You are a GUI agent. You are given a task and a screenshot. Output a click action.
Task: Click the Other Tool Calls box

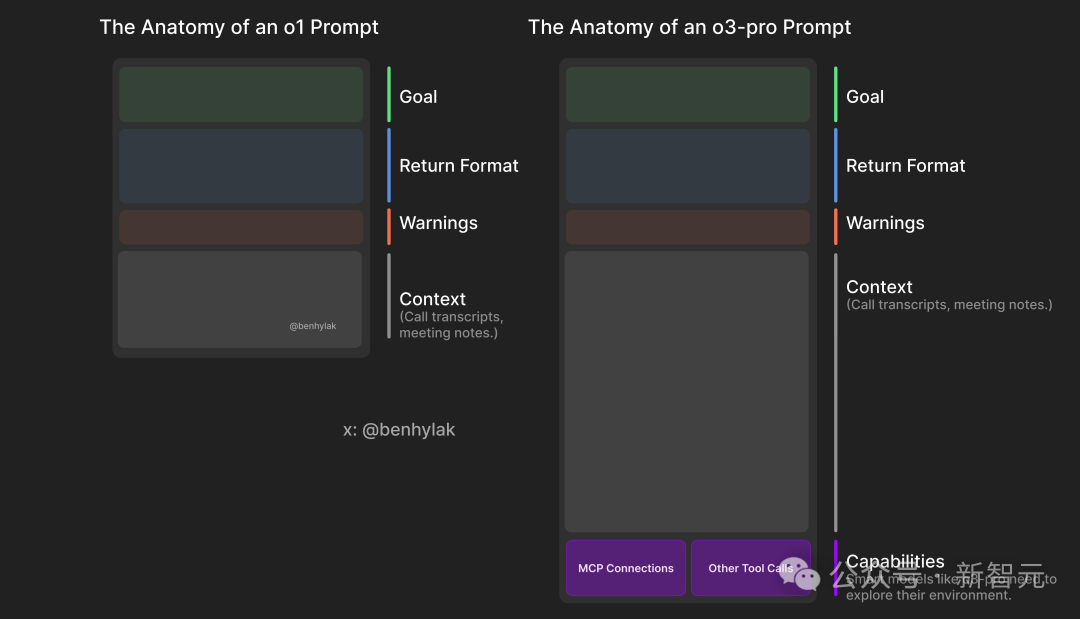pos(751,568)
